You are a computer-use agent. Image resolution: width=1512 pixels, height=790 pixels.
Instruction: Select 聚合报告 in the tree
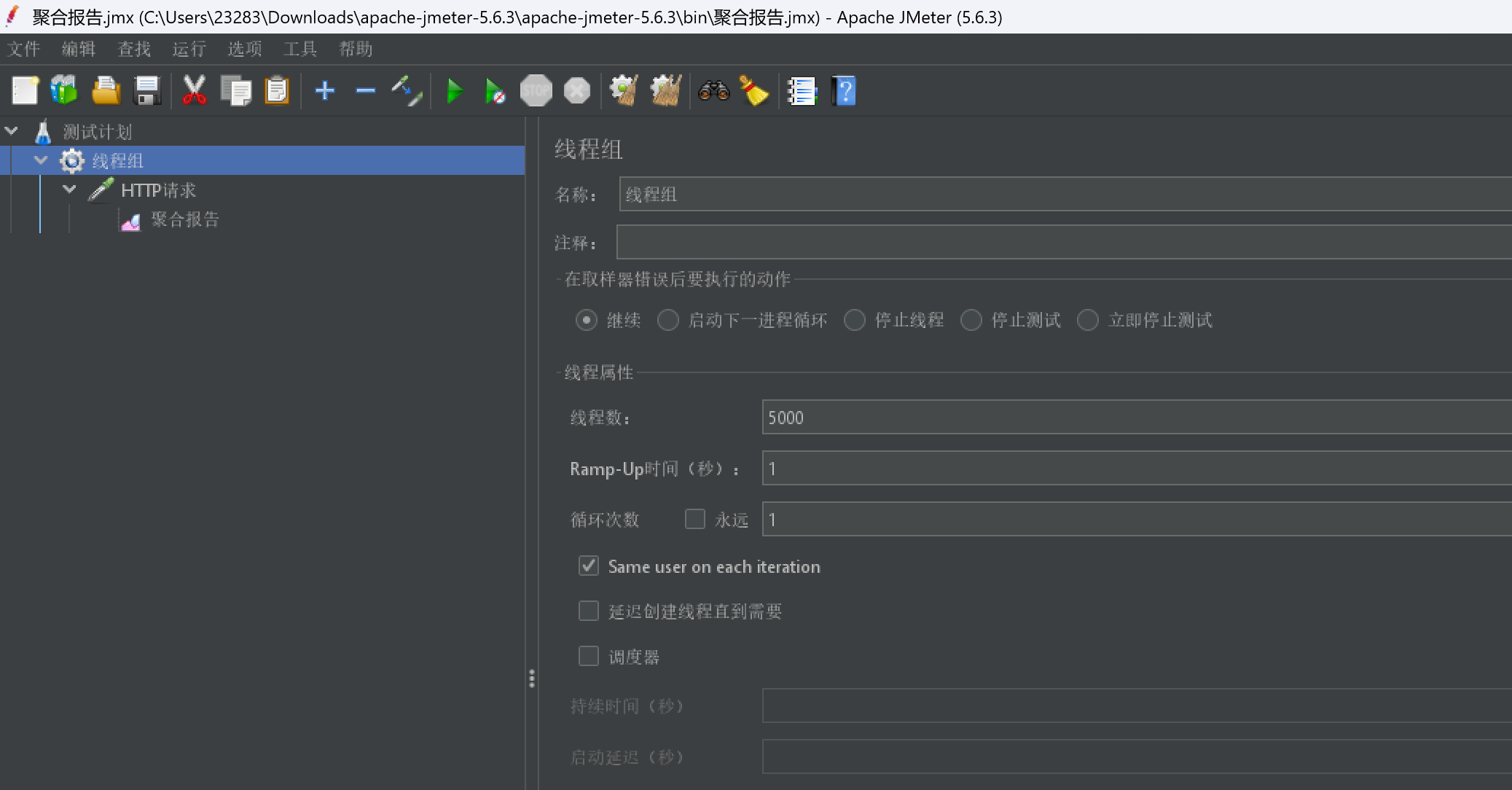[x=184, y=219]
